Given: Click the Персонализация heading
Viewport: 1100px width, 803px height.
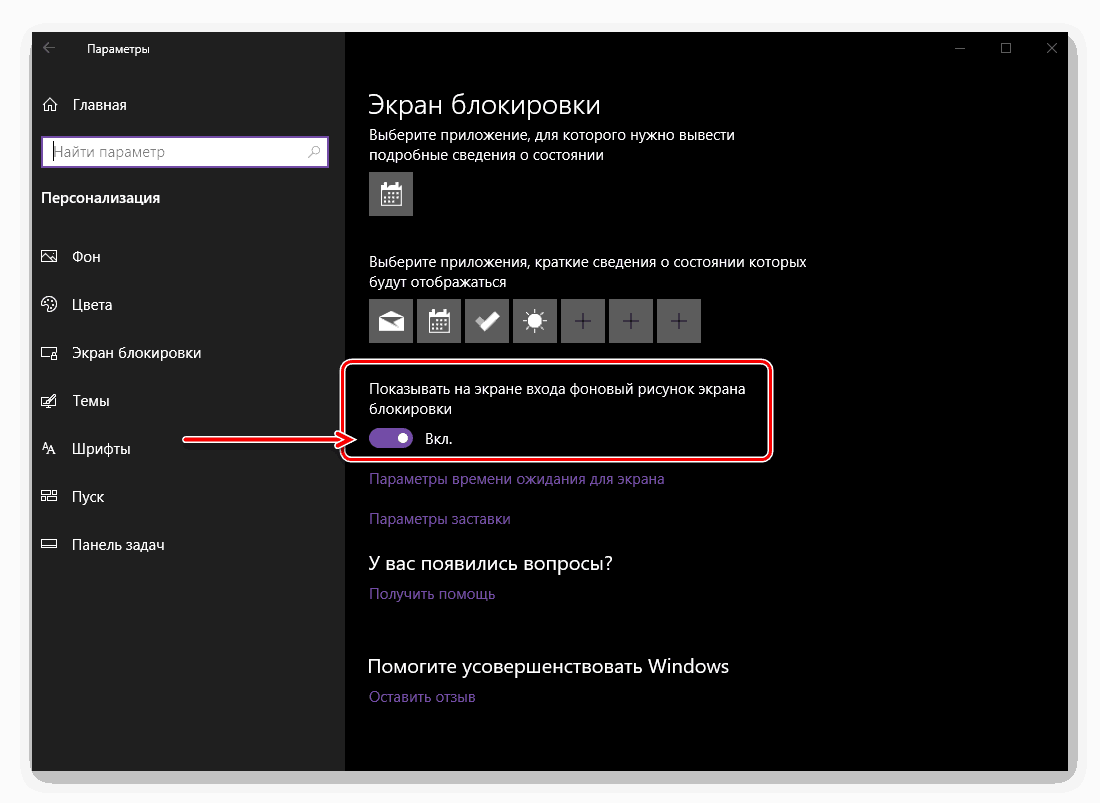Looking at the screenshot, I should coord(100,198).
